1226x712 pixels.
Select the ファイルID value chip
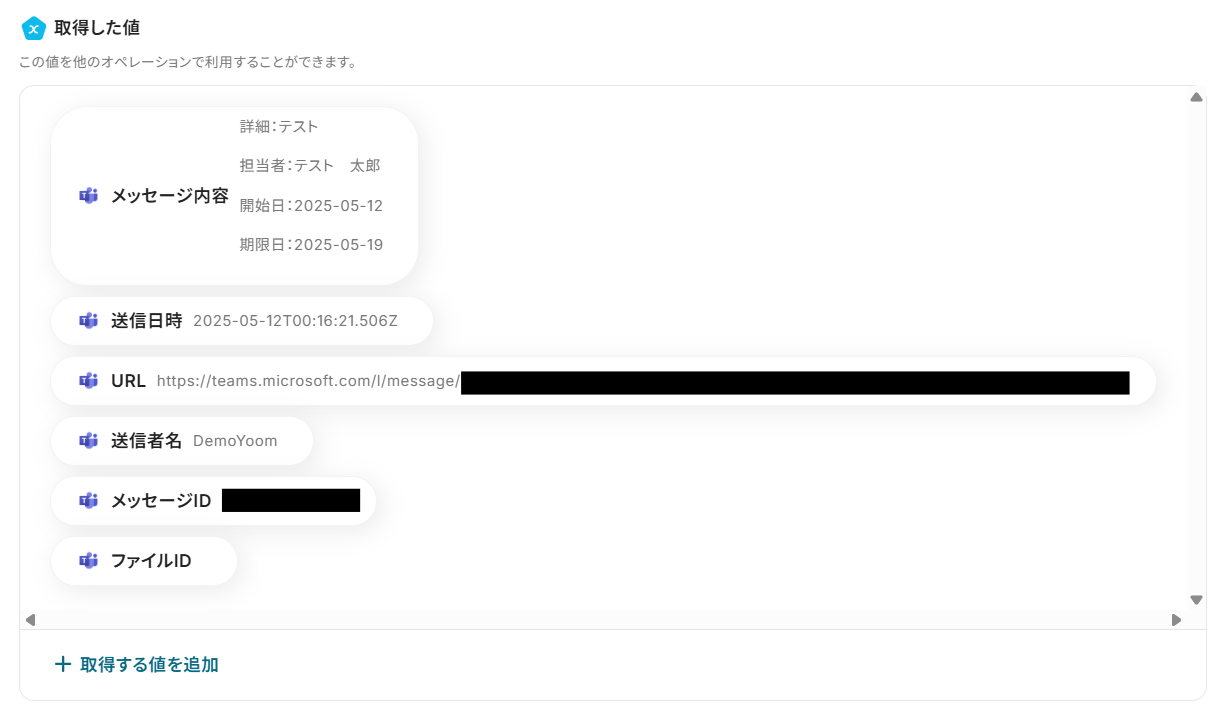pyautogui.click(x=144, y=561)
